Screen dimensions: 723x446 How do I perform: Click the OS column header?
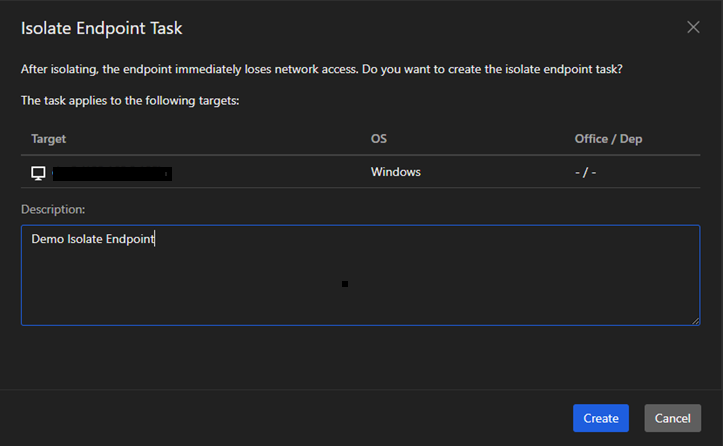[x=379, y=138]
